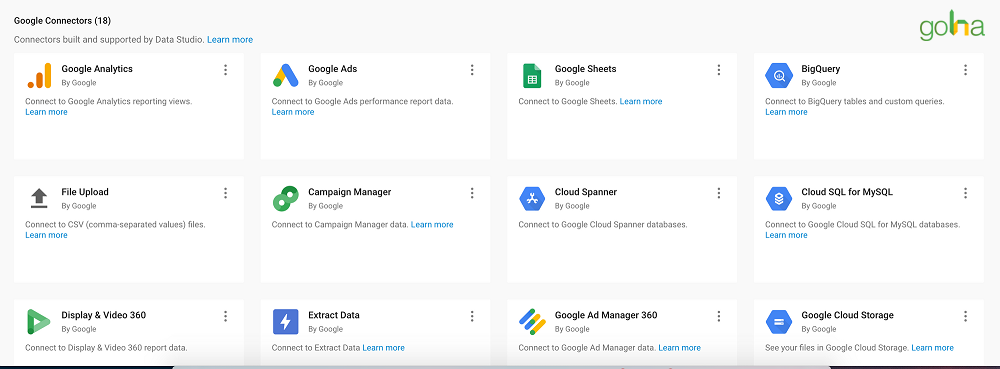The height and width of the screenshot is (369, 1000).
Task: Open Learn more link in Extract Data card
Action: pos(383,347)
